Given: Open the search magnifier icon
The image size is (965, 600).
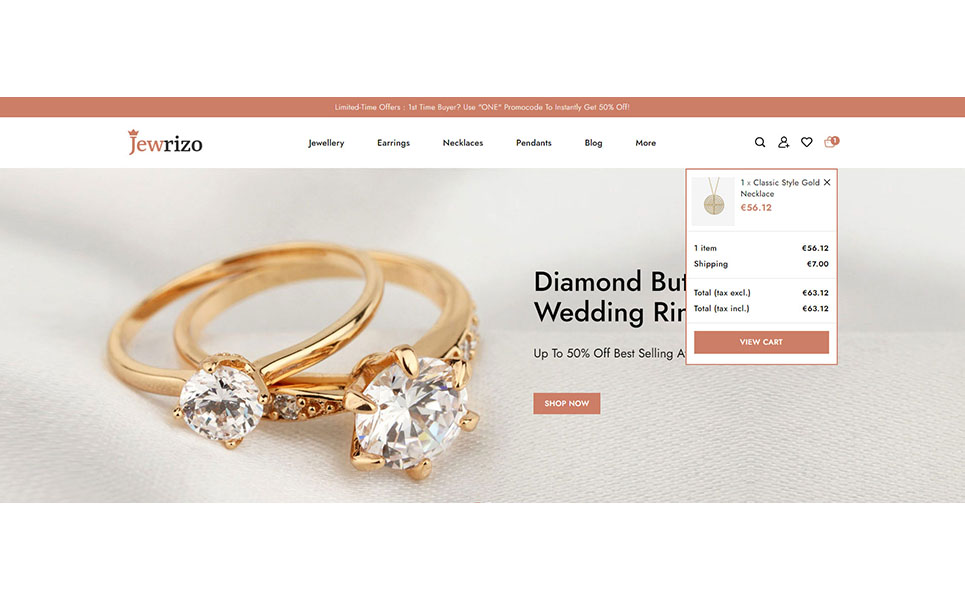Looking at the screenshot, I should pos(760,142).
